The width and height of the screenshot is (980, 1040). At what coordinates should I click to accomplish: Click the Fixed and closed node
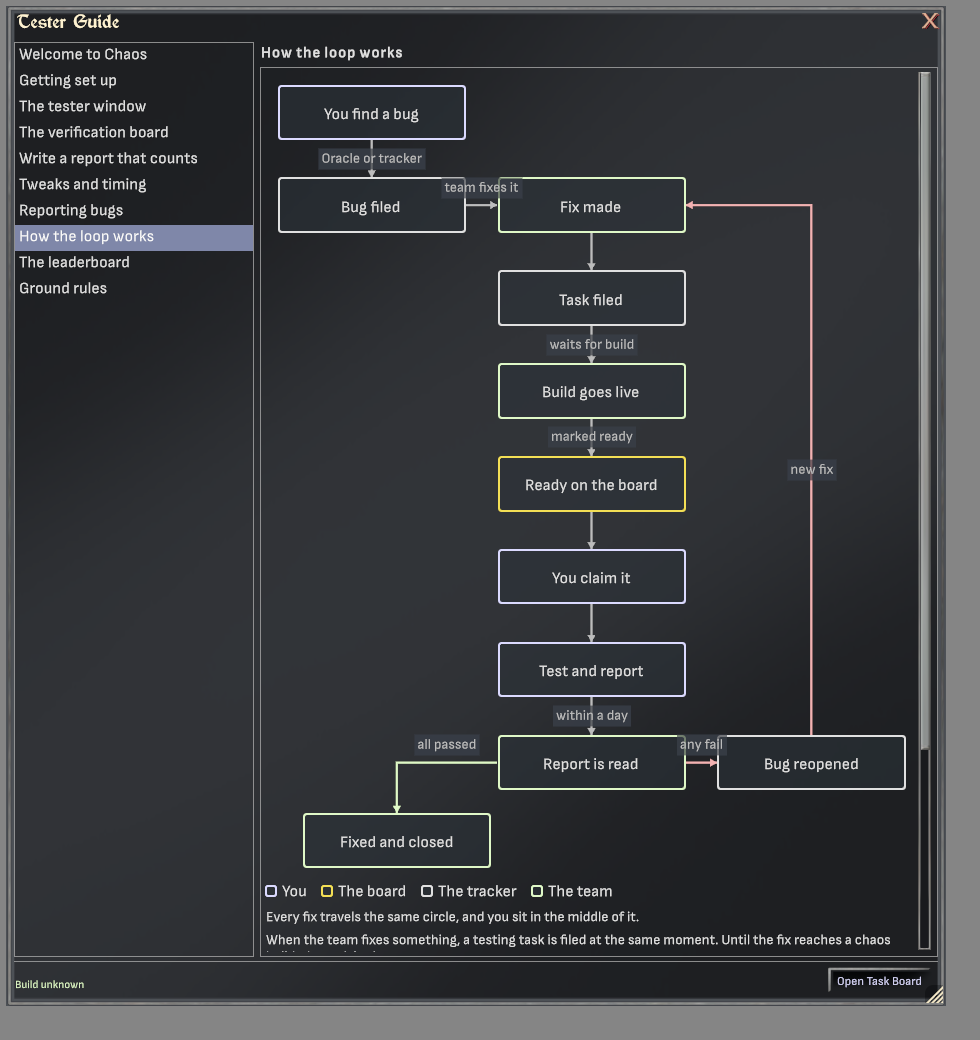click(397, 840)
